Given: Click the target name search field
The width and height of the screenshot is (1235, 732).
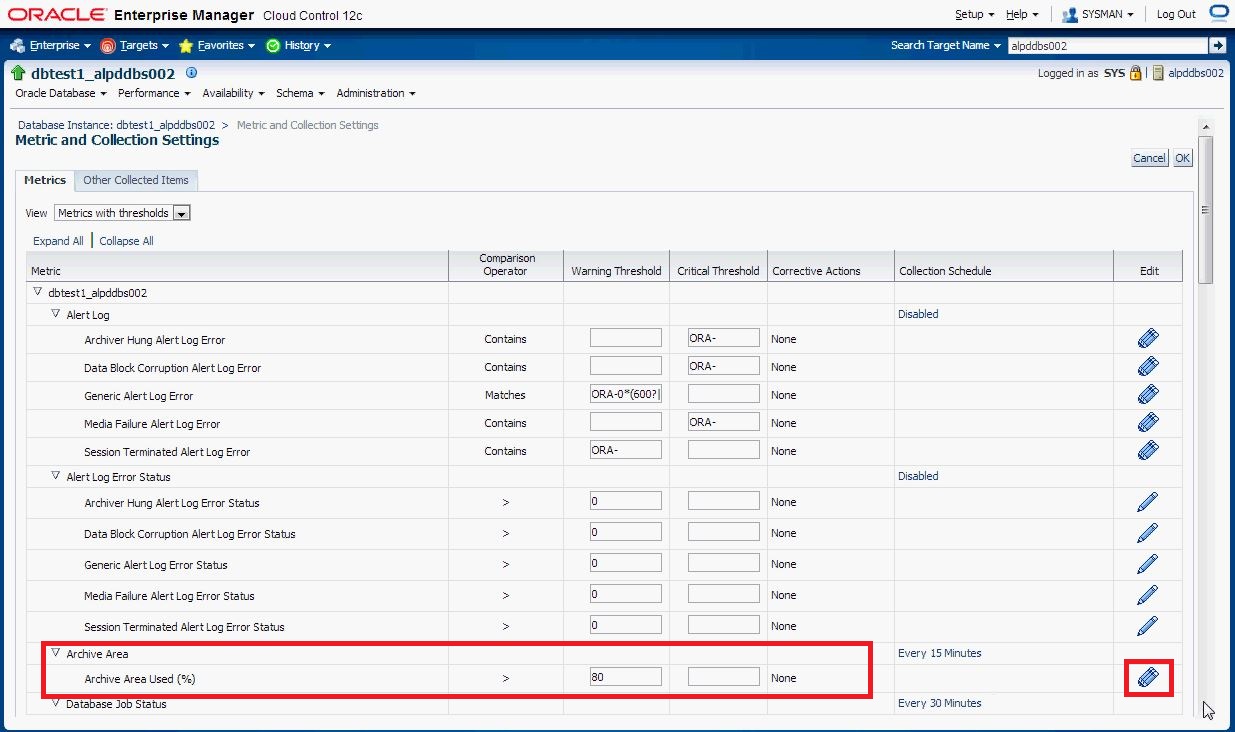Looking at the screenshot, I should (x=1107, y=45).
